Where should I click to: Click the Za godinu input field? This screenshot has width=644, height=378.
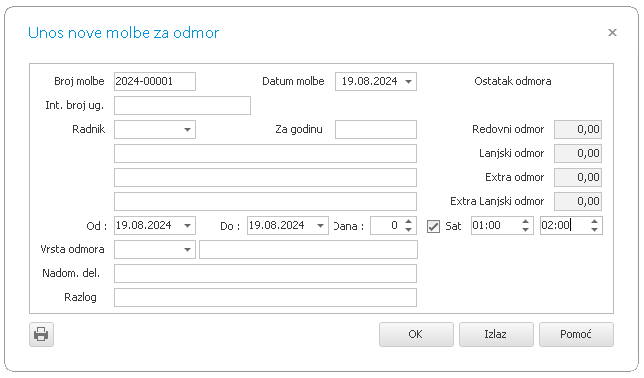tap(376, 129)
